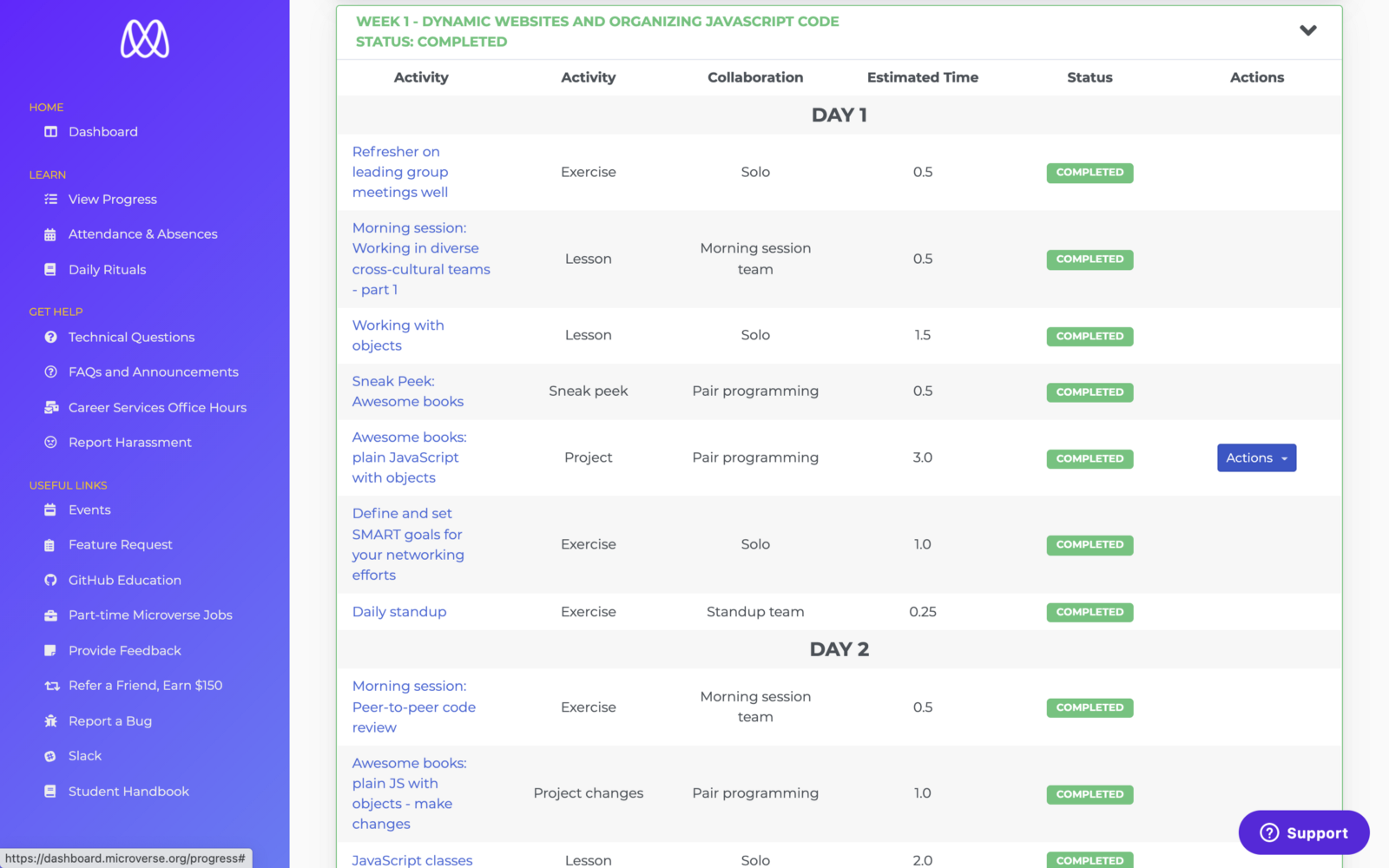Image resolution: width=1389 pixels, height=868 pixels.
Task: Collapse the Week 1 section chevron
Action: point(1308,30)
